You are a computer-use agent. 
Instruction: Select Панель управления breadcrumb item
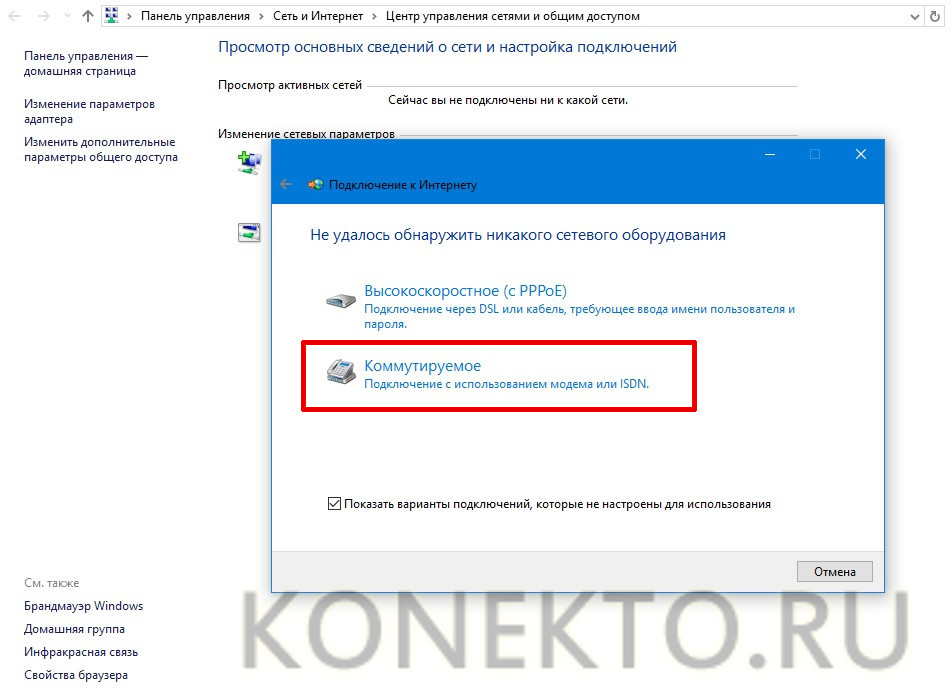click(x=195, y=16)
